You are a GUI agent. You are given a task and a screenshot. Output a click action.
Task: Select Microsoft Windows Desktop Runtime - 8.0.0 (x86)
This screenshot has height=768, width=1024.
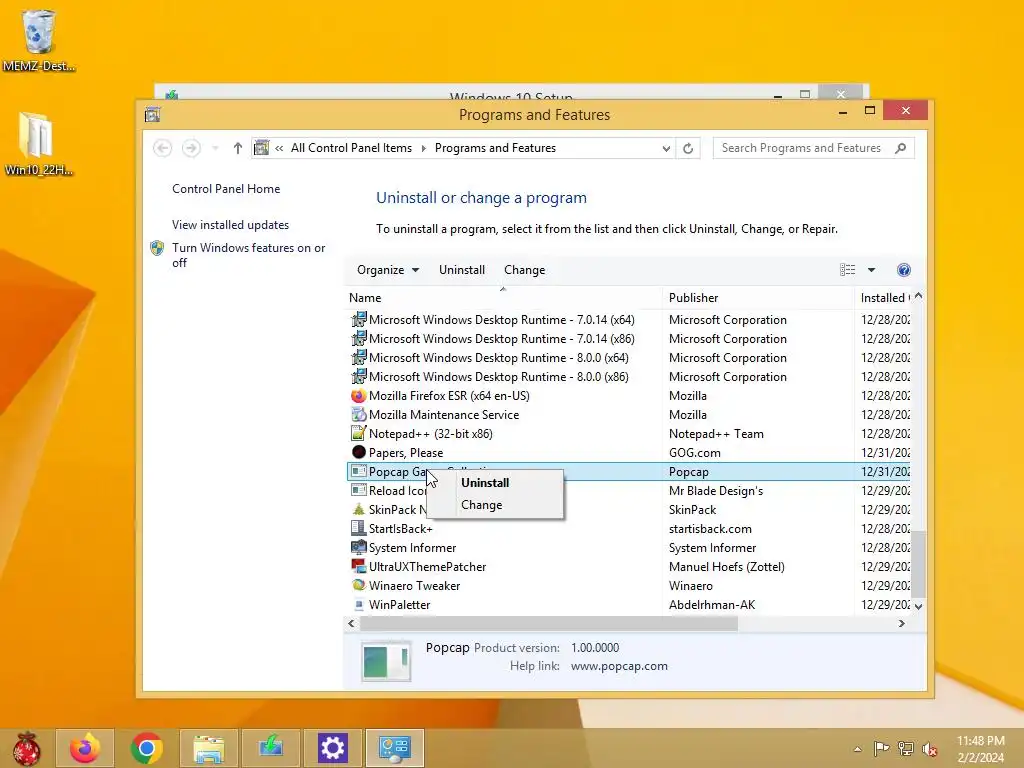pyautogui.click(x=498, y=377)
